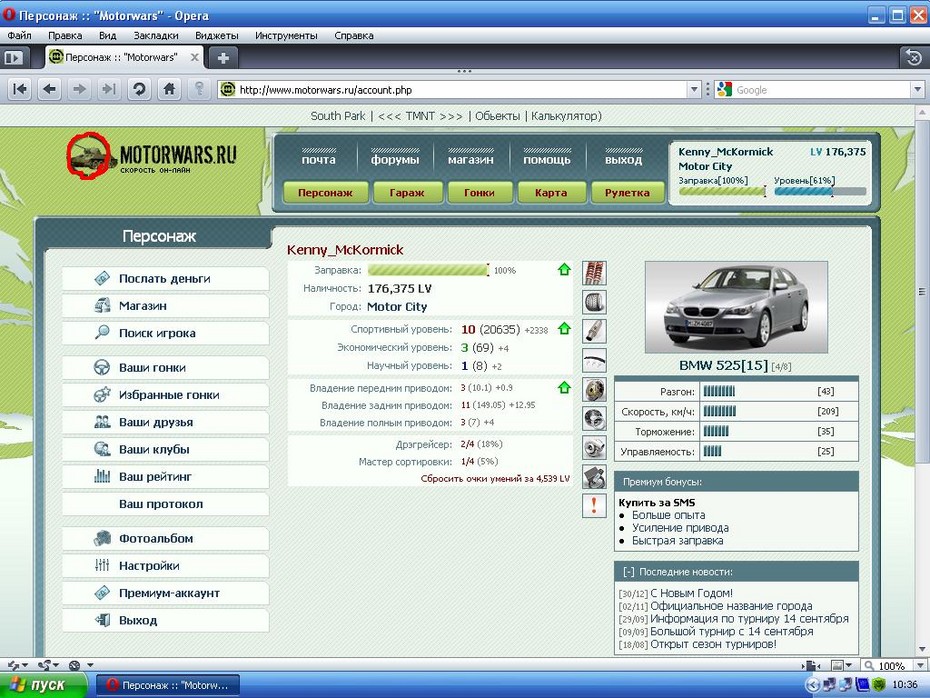Screen dimensions: 930x698
Task: Click the Заправка fuel progress bar
Action: pyautogui.click(x=428, y=270)
